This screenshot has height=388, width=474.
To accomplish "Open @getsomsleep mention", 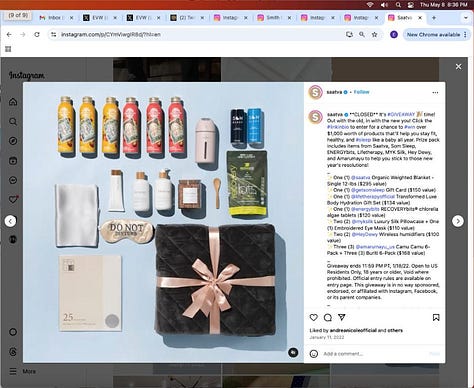I will point(368,190).
